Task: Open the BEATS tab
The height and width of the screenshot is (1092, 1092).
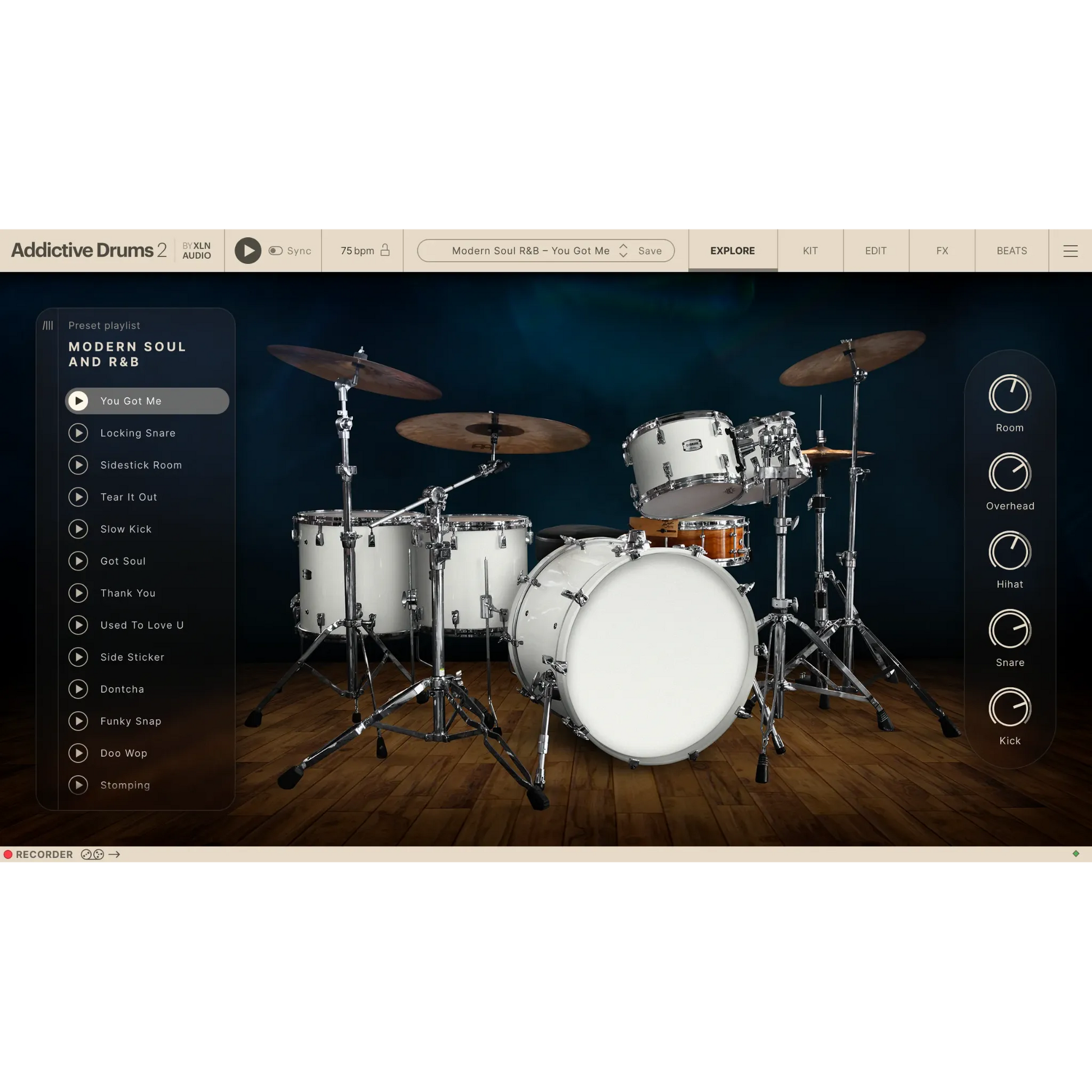Action: (1012, 250)
